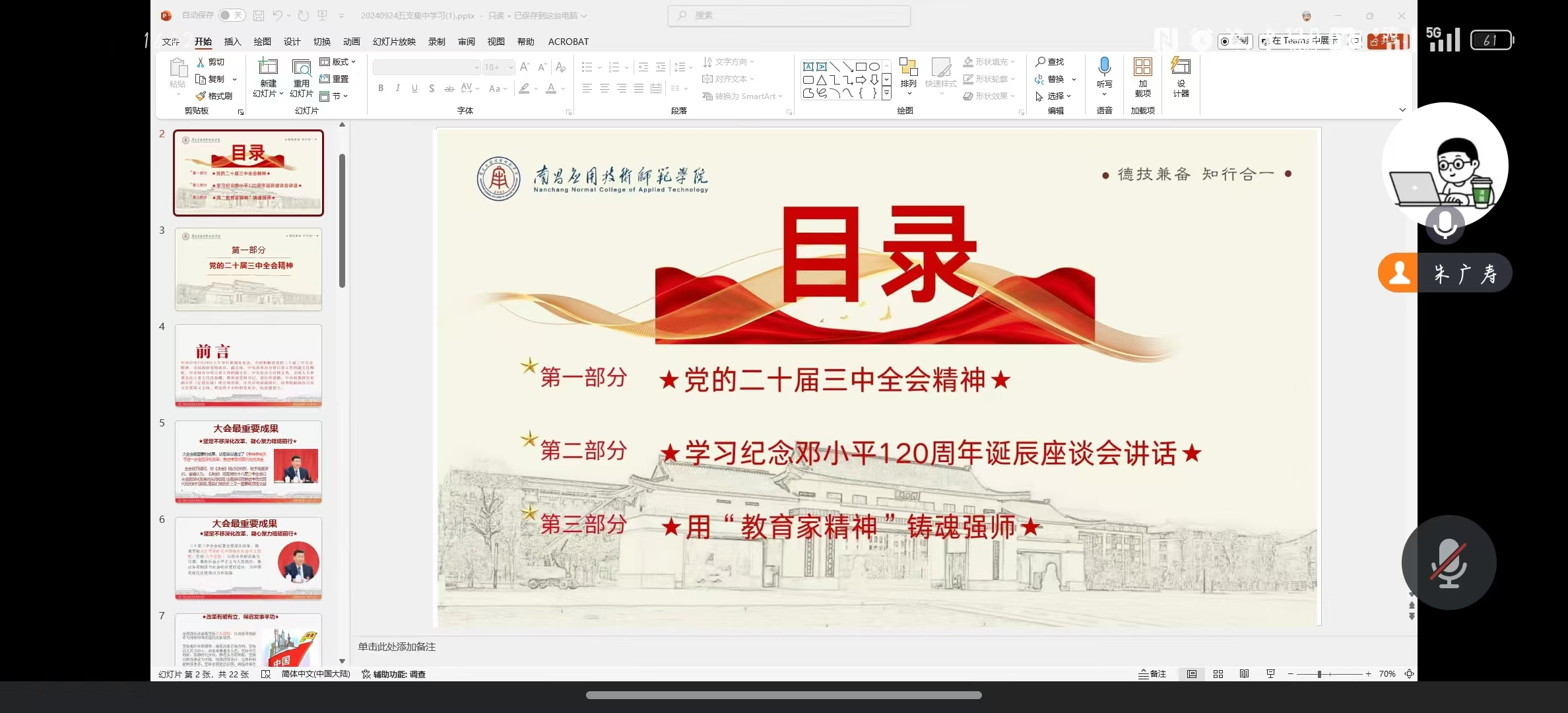The image size is (1568, 713).
Task: Toggle the Notes pane in status bar
Action: (1152, 674)
